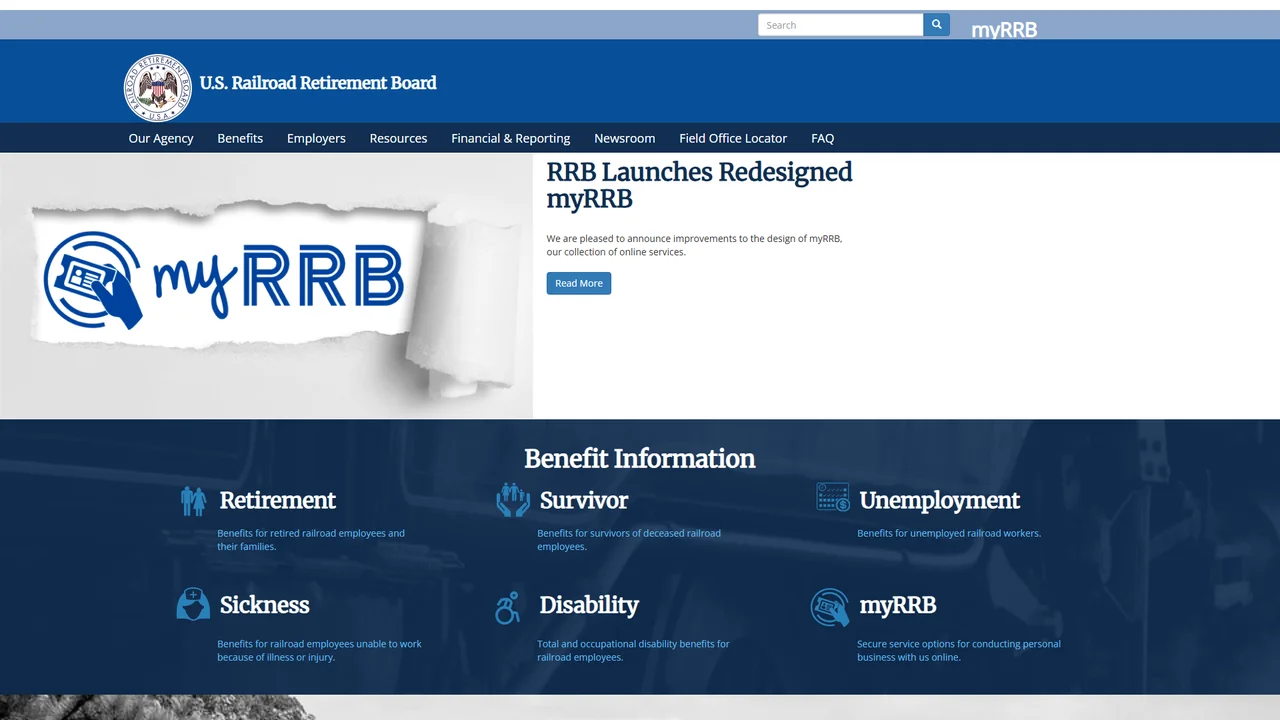Click the Read More button
Viewport: 1280px width, 720px height.
579,283
